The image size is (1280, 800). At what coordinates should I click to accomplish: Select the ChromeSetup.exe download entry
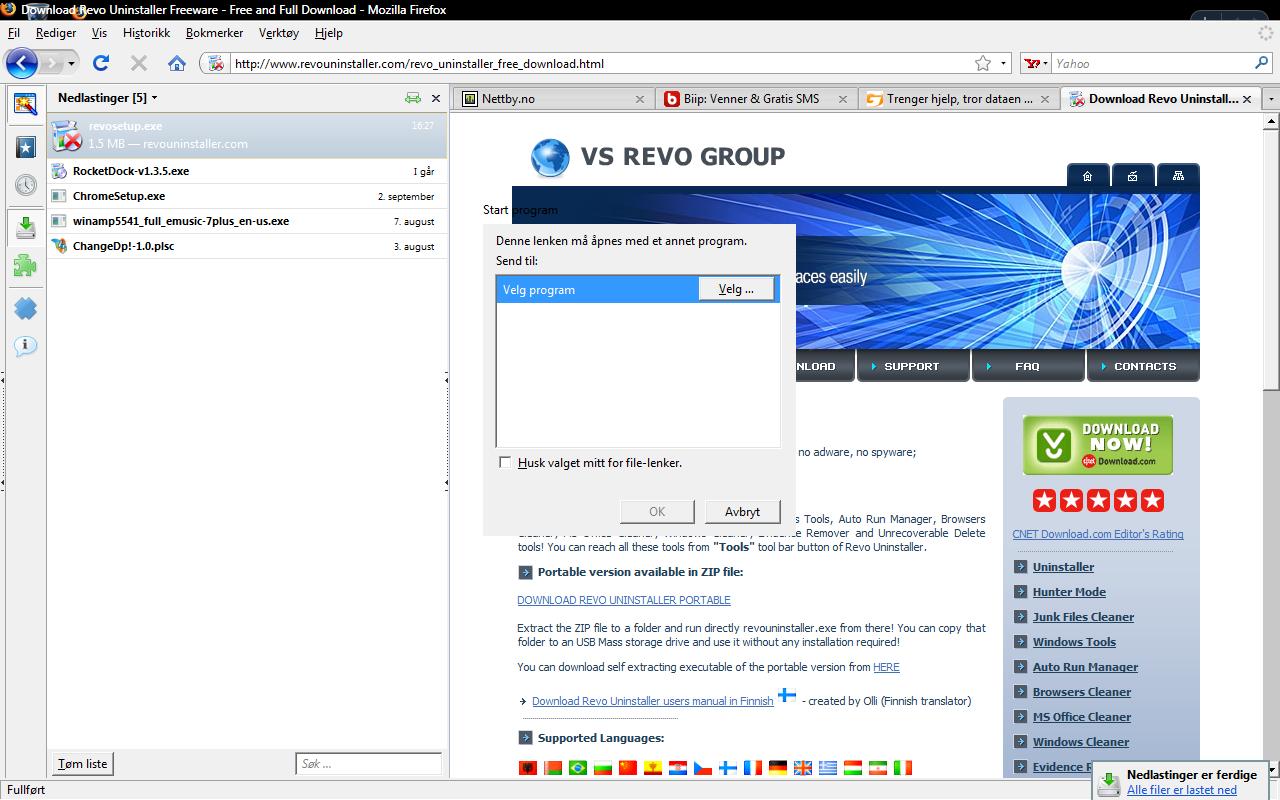click(x=246, y=196)
